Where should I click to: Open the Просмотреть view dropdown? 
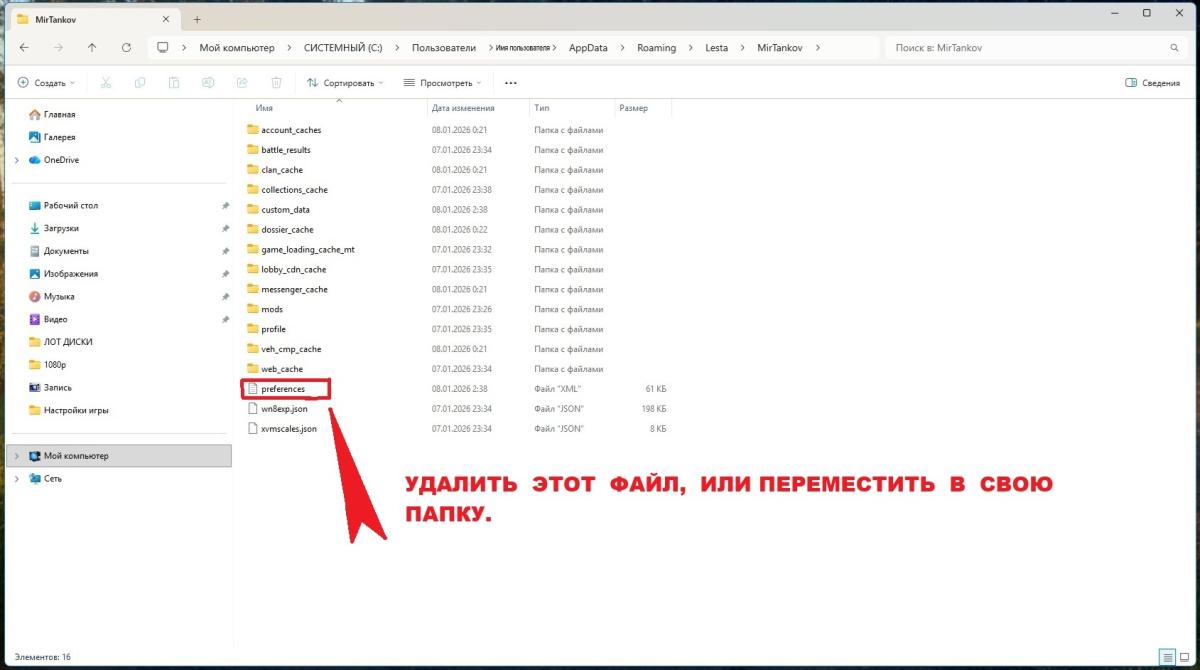pos(442,83)
